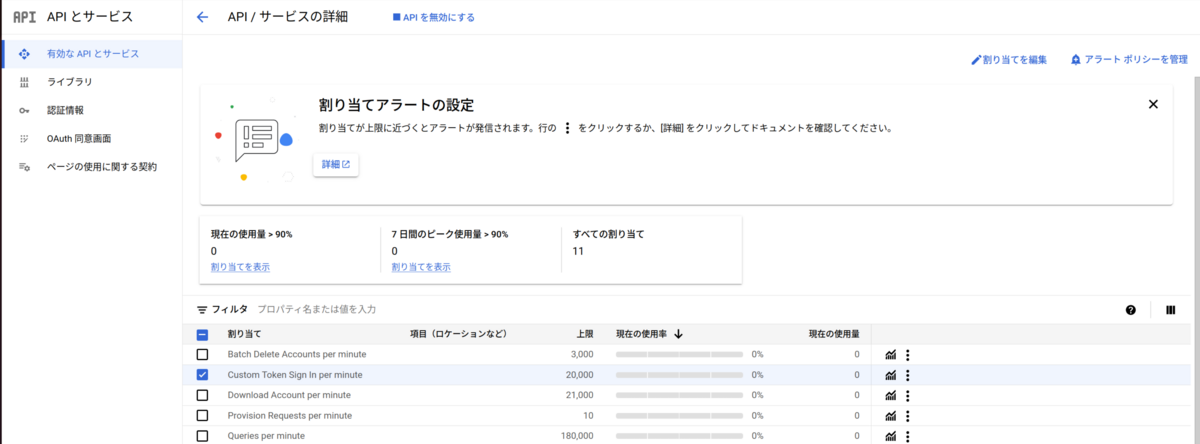Screen dimensions: 1200x444
Task: Click the page usage agreements icon
Action: [x=24, y=167]
